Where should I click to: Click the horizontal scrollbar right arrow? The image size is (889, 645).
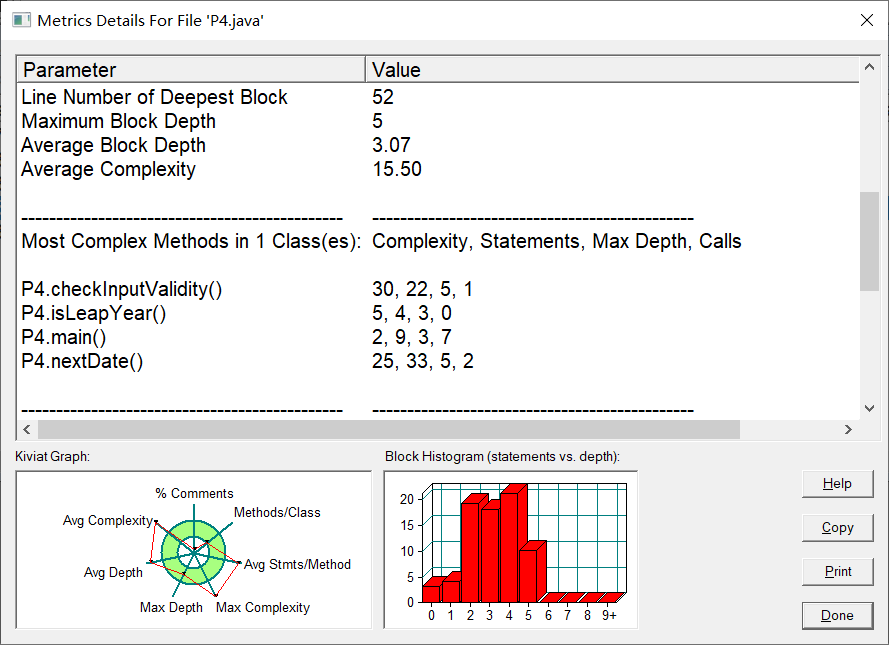point(848,430)
